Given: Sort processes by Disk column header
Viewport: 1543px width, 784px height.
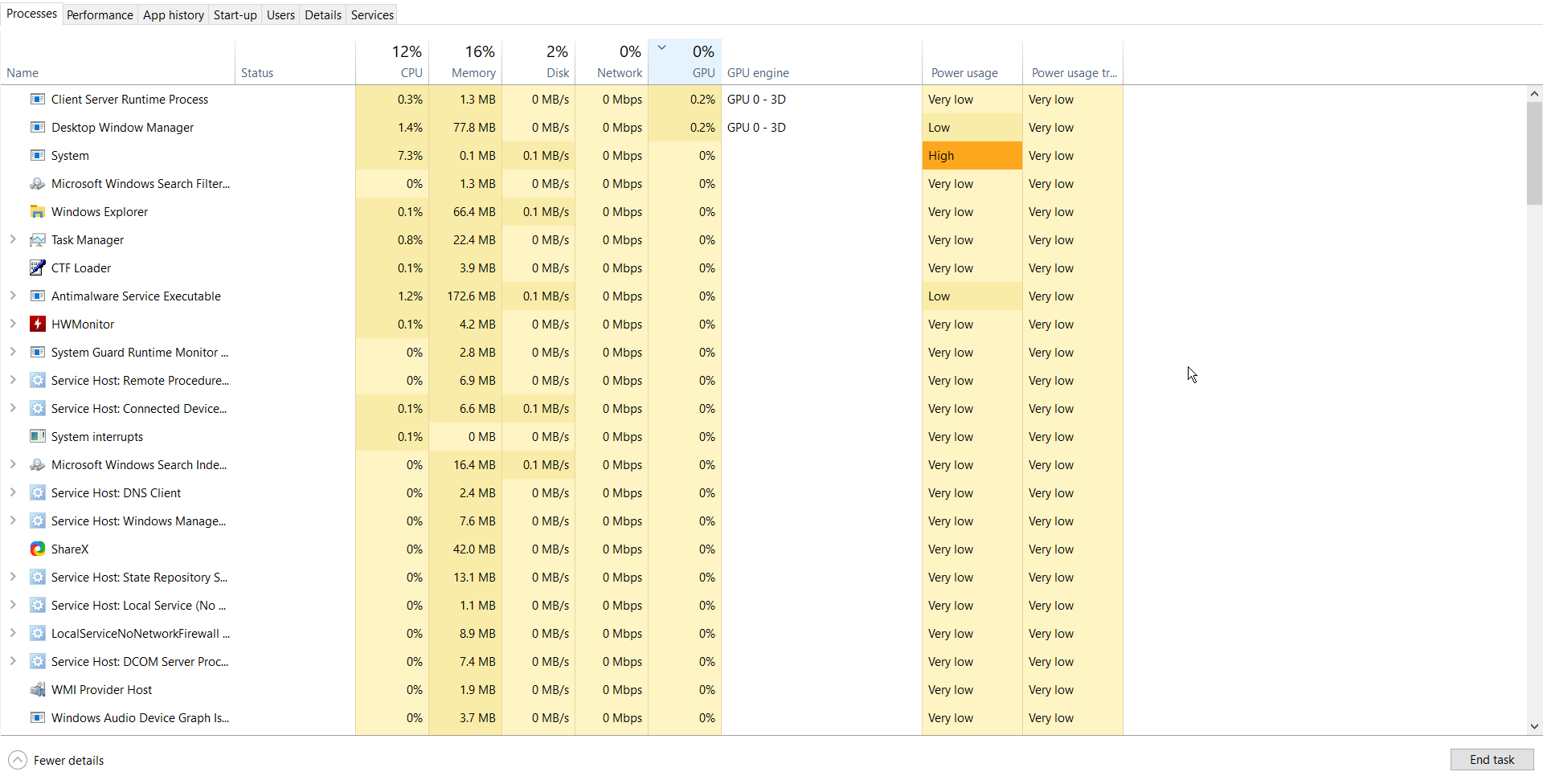Looking at the screenshot, I should tap(538, 62).
